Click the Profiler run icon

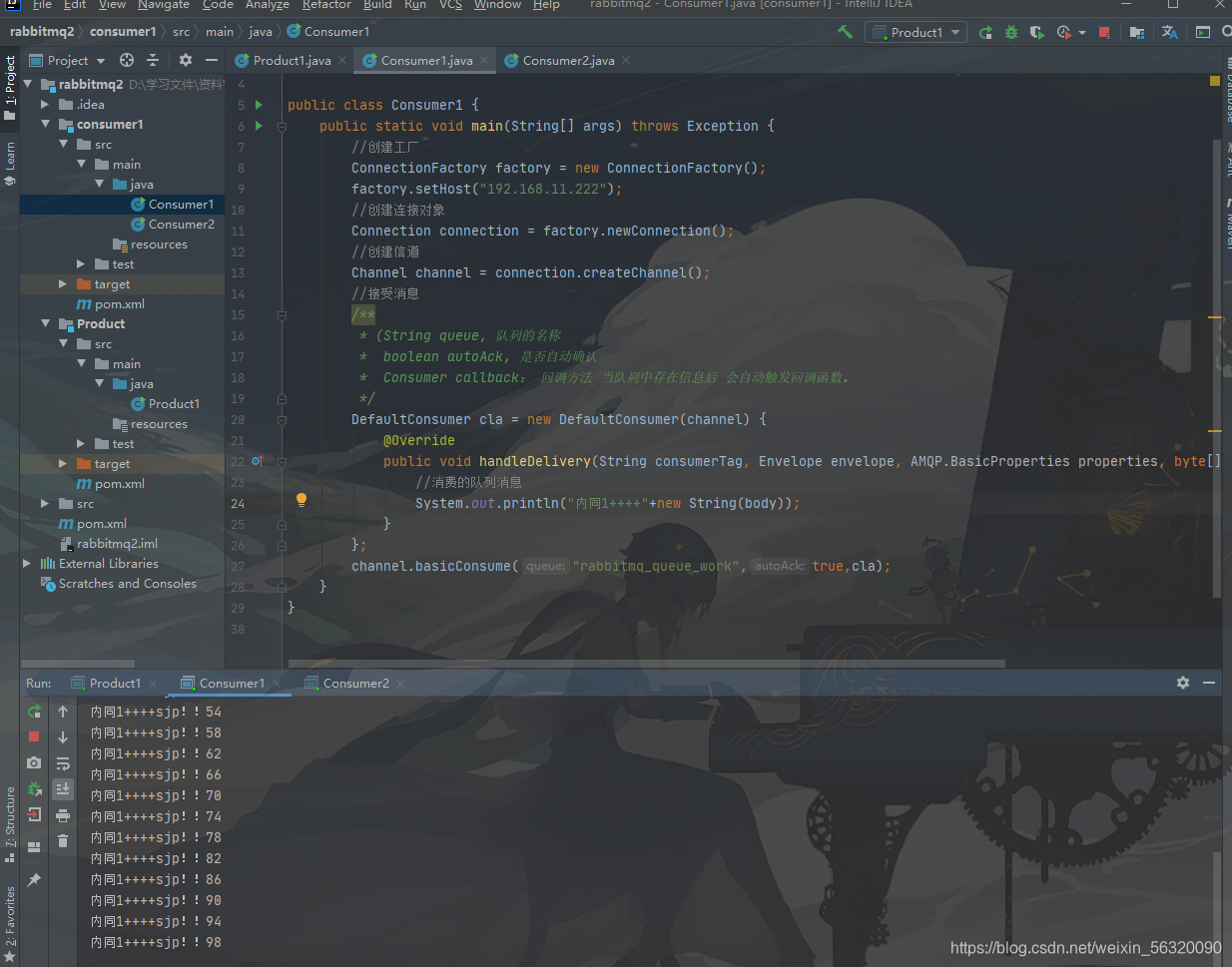[1064, 32]
